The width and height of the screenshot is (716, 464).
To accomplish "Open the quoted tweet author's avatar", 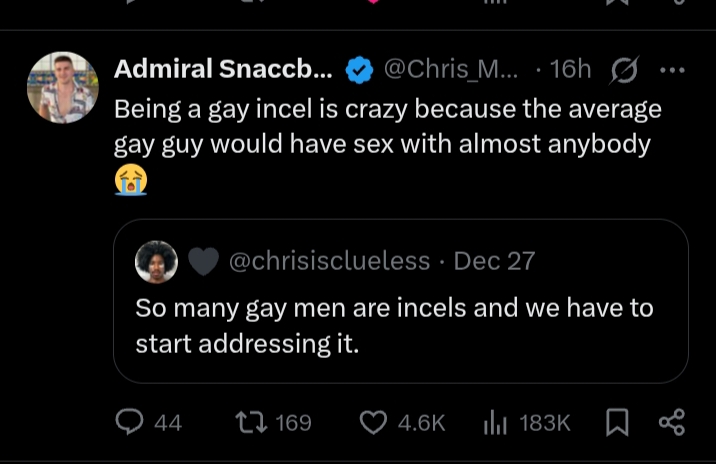I will 157,262.
